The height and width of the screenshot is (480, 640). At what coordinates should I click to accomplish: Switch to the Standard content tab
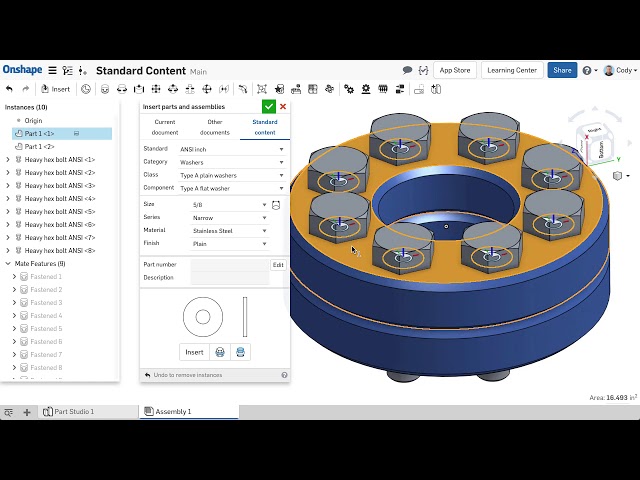(x=265, y=127)
